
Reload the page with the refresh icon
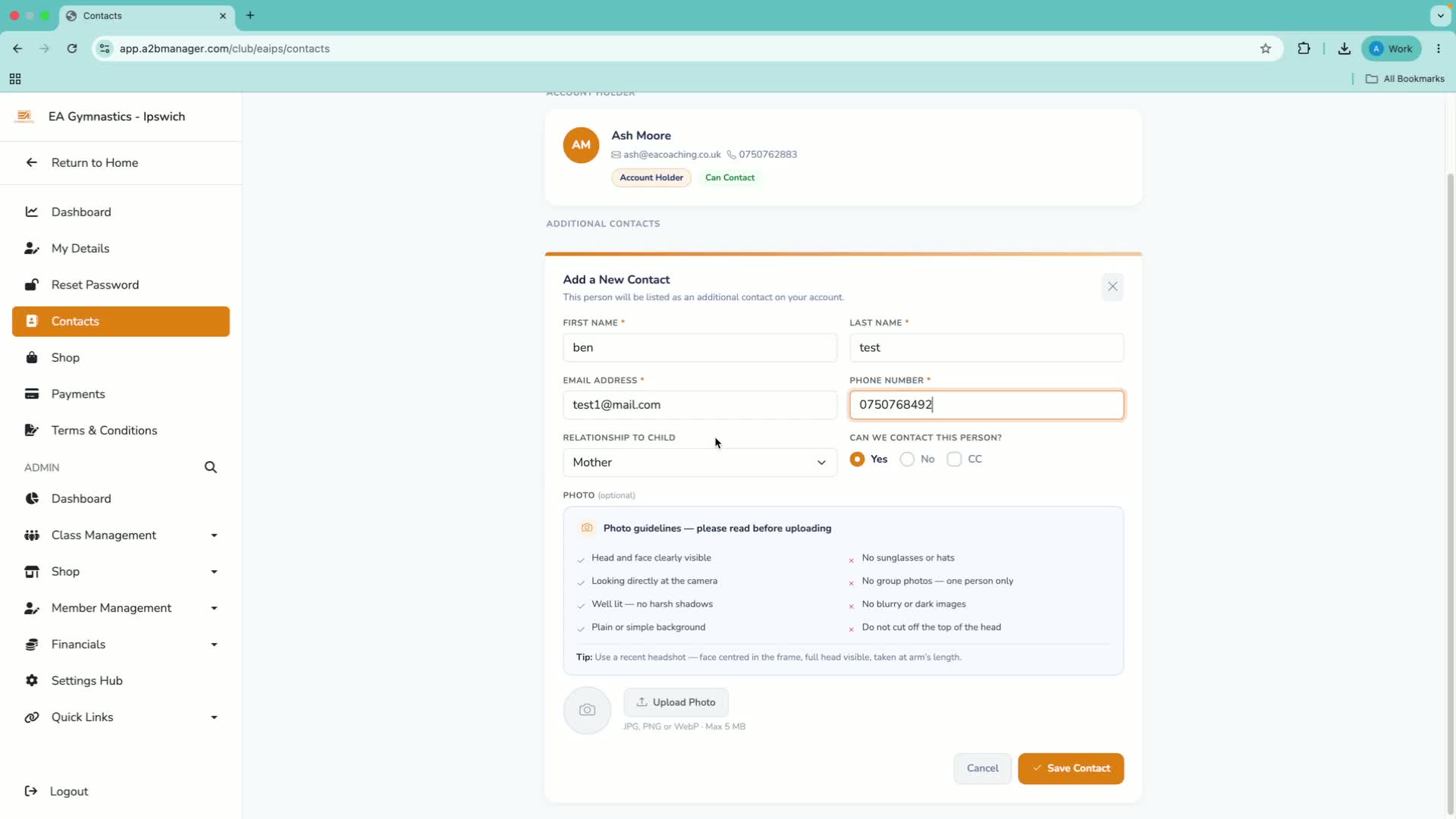click(x=72, y=49)
